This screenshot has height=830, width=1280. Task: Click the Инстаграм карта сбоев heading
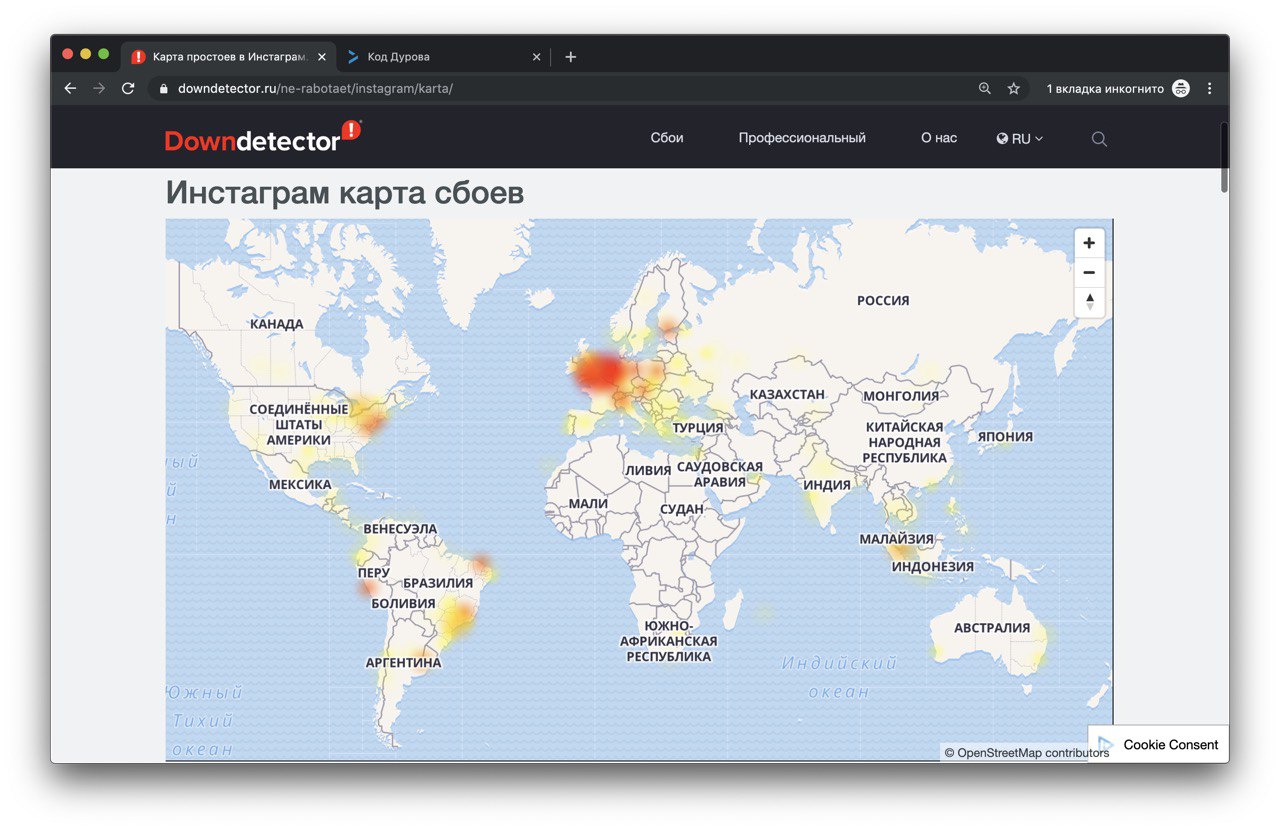click(345, 193)
